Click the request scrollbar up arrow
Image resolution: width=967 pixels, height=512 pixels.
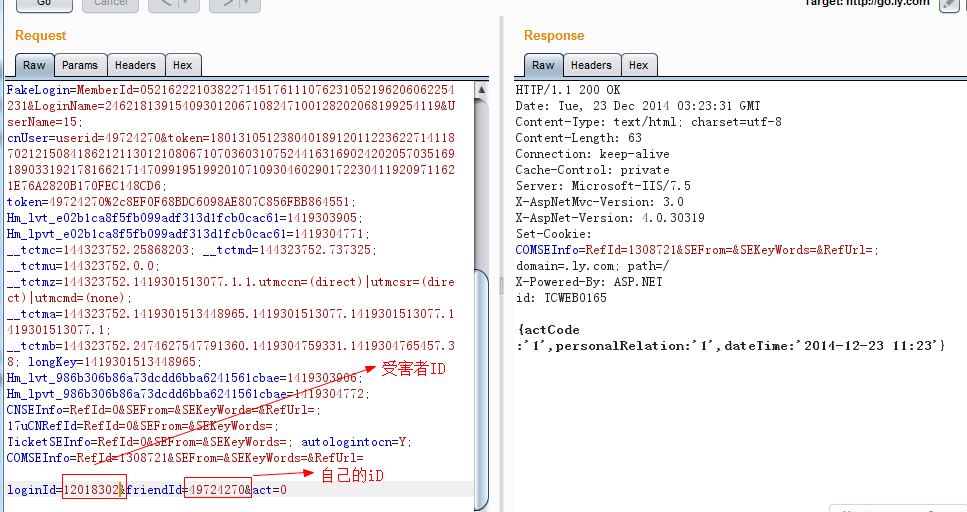coord(482,90)
